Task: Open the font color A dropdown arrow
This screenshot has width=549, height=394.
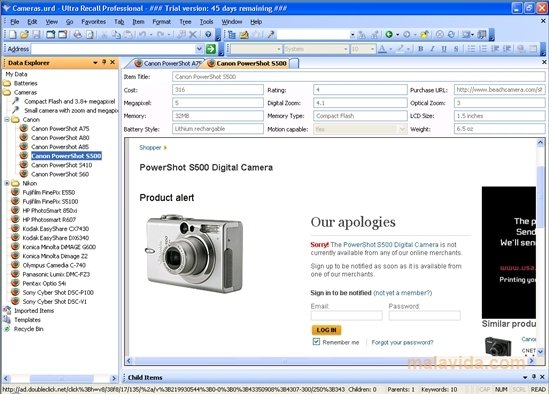Action: (x=391, y=49)
